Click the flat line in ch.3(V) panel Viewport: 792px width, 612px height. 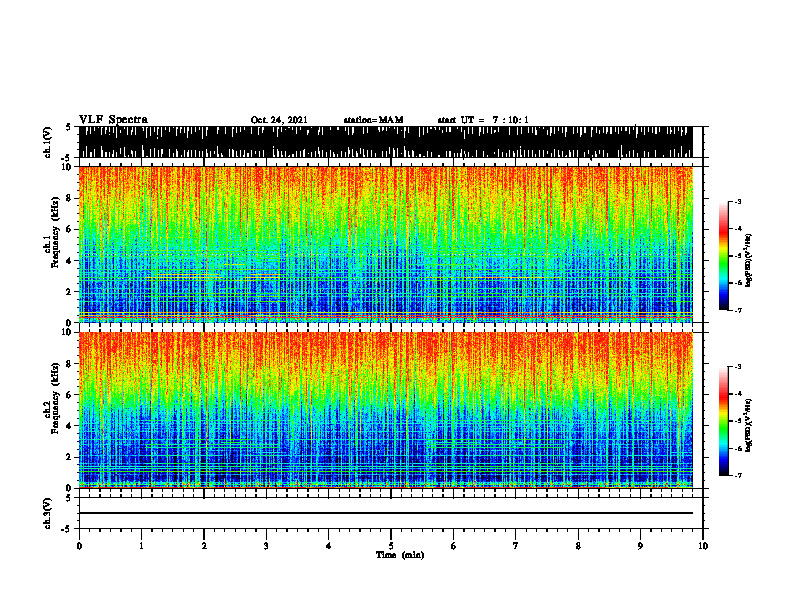click(x=385, y=513)
